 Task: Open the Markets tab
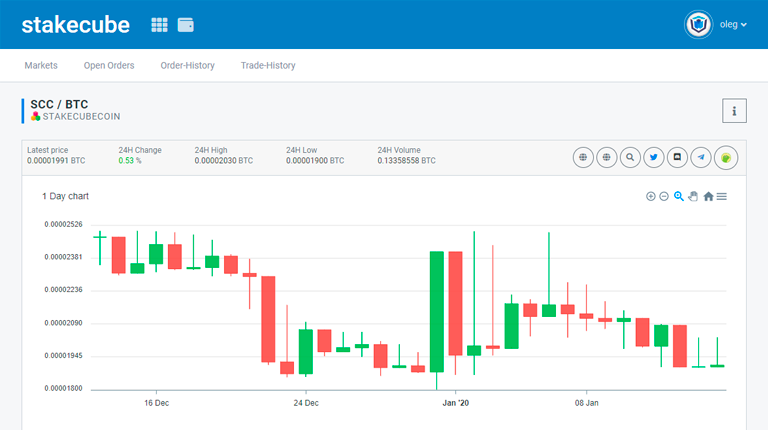(x=41, y=65)
